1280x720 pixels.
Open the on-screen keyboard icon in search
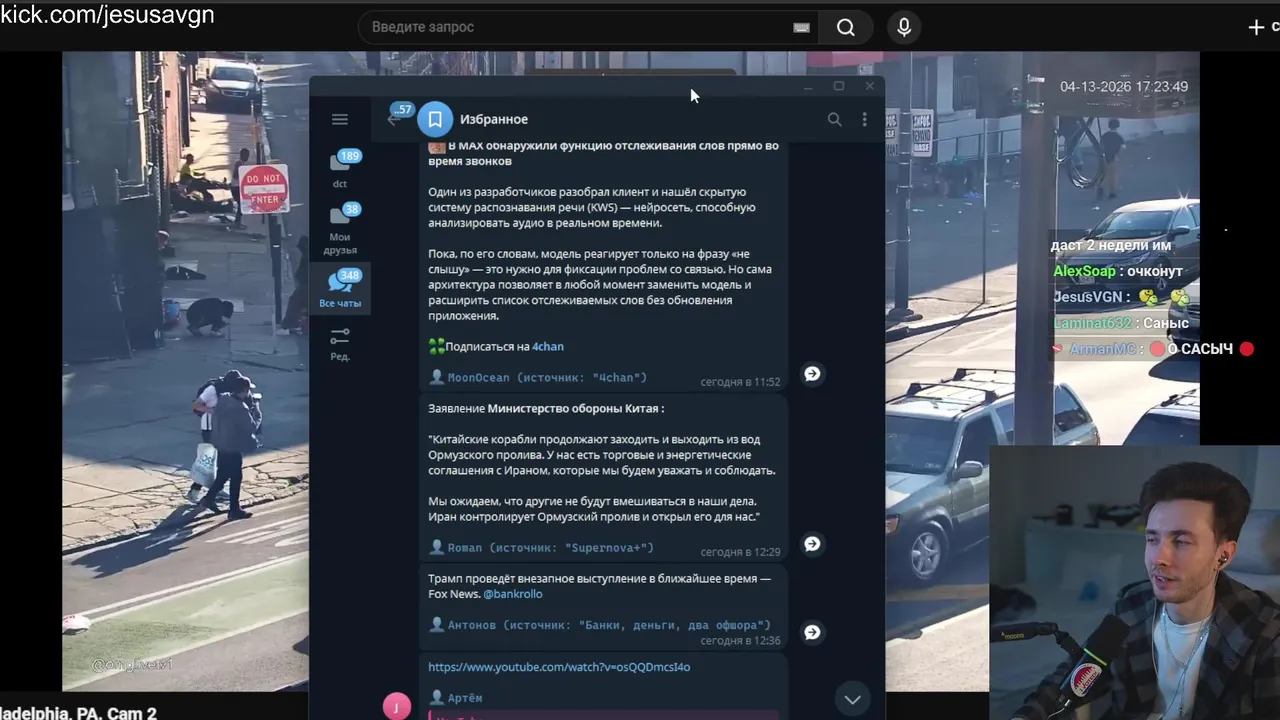tap(801, 27)
